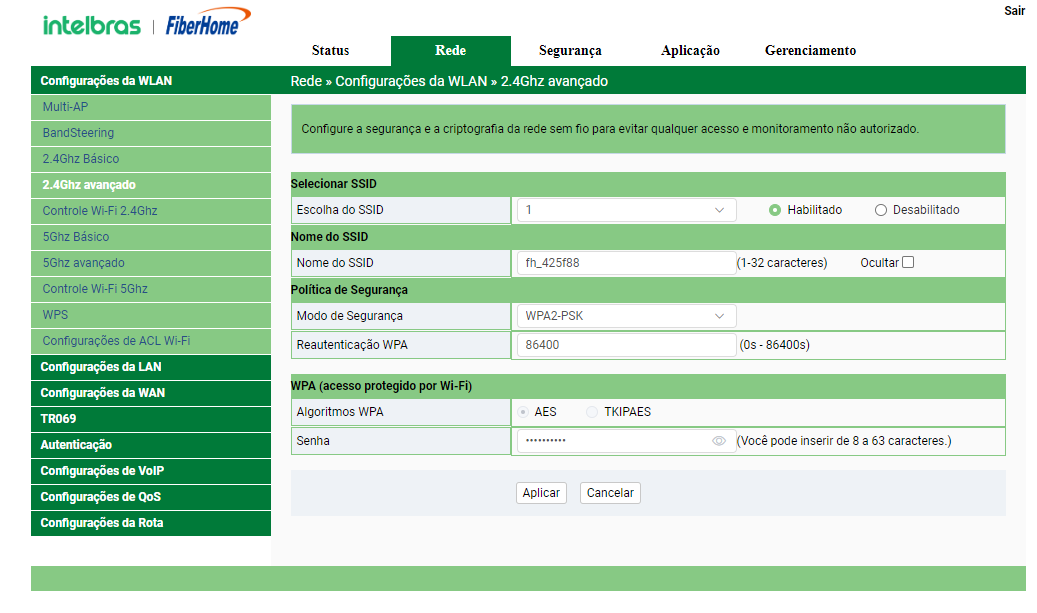
Task: Click the 'Você pode inserir de 8 a 63 caracteres' hint
Action: click(x=844, y=441)
